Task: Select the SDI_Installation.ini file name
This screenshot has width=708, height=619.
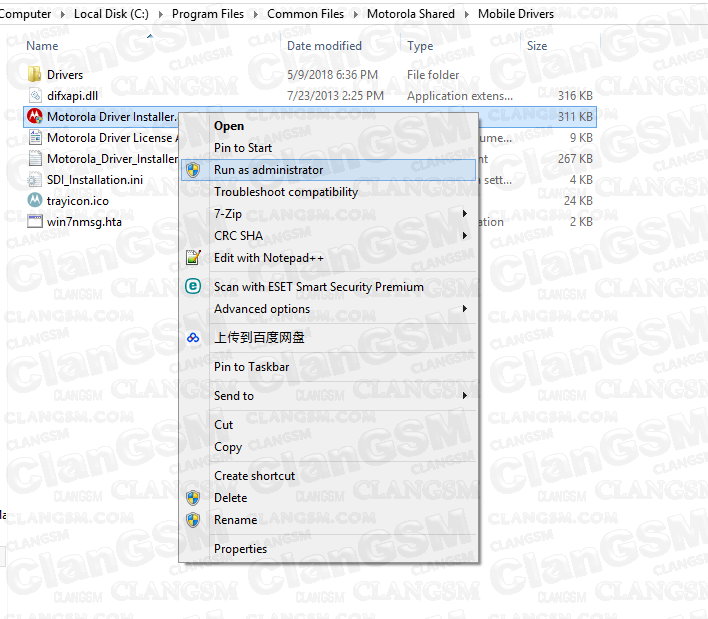Action: point(95,180)
